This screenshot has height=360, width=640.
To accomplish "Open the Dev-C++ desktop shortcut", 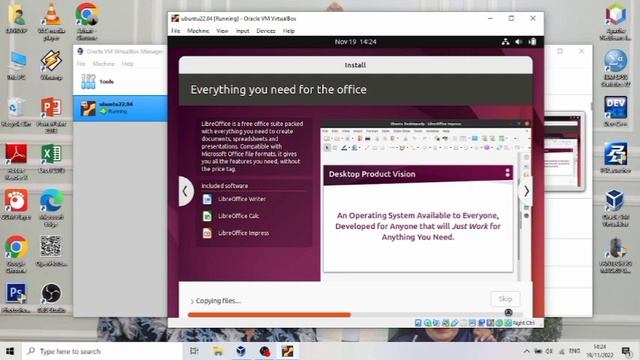I will tap(616, 111).
